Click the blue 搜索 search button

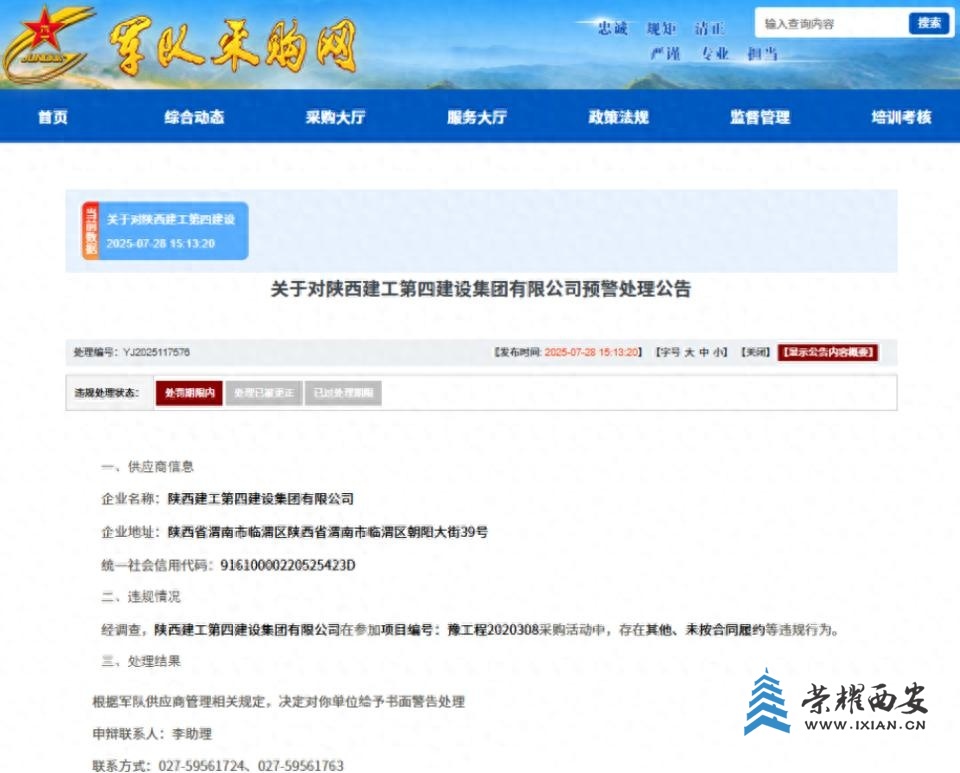[929, 23]
